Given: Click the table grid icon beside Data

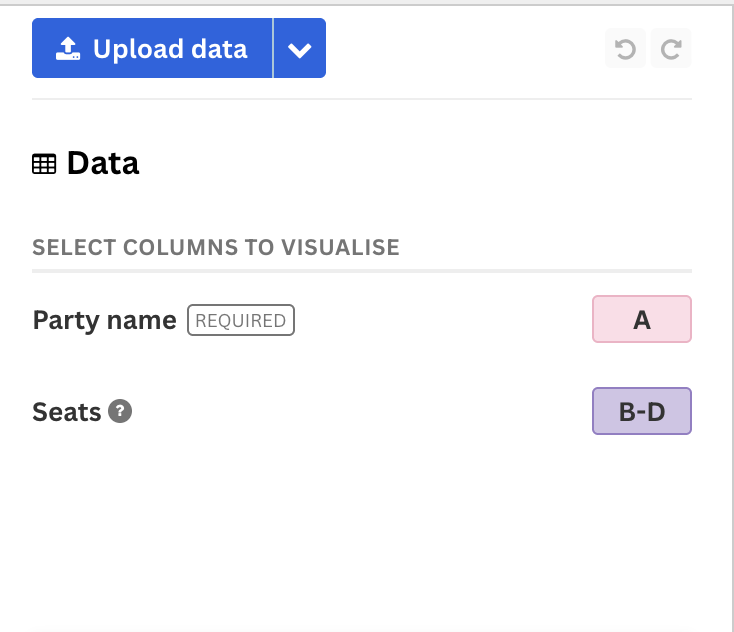Looking at the screenshot, I should click(44, 164).
